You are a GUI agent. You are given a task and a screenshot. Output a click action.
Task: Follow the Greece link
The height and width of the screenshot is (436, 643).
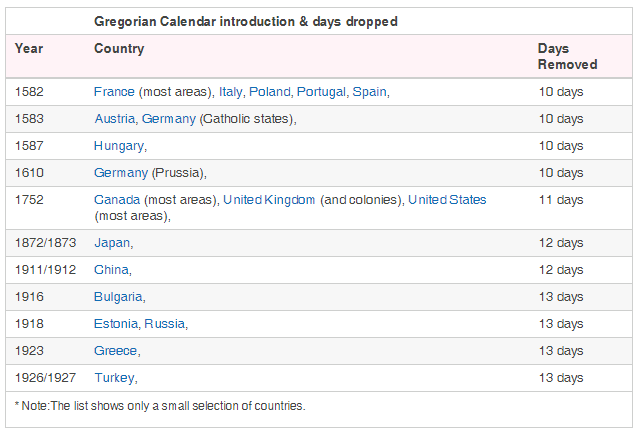115,351
